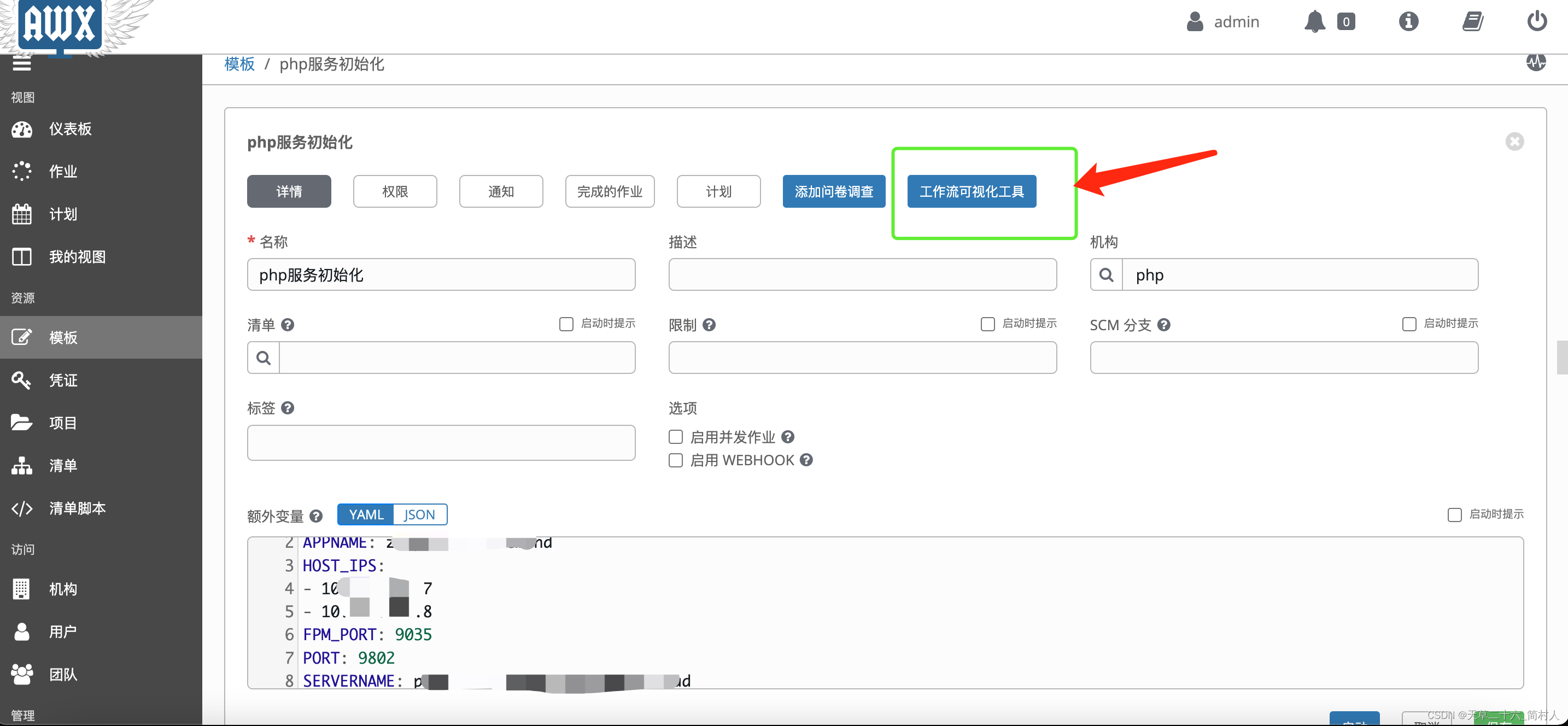1568x726 pixels.
Task: Toggle the hamburger sidebar menu
Action: pos(22,64)
